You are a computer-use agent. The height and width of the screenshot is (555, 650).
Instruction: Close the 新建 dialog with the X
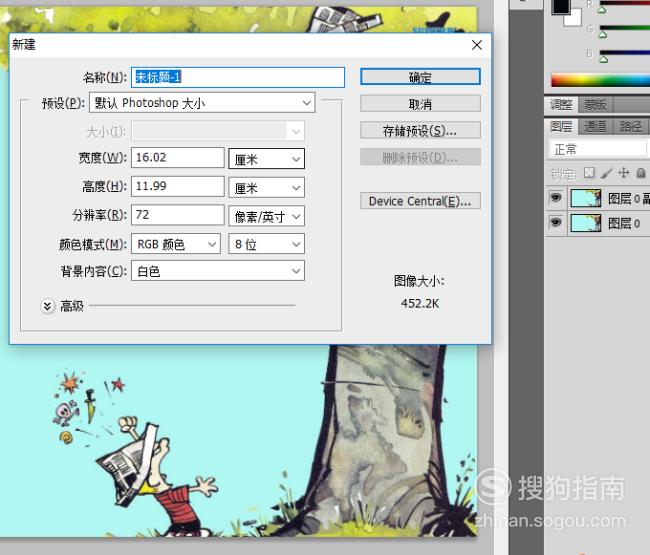pyautogui.click(x=477, y=45)
